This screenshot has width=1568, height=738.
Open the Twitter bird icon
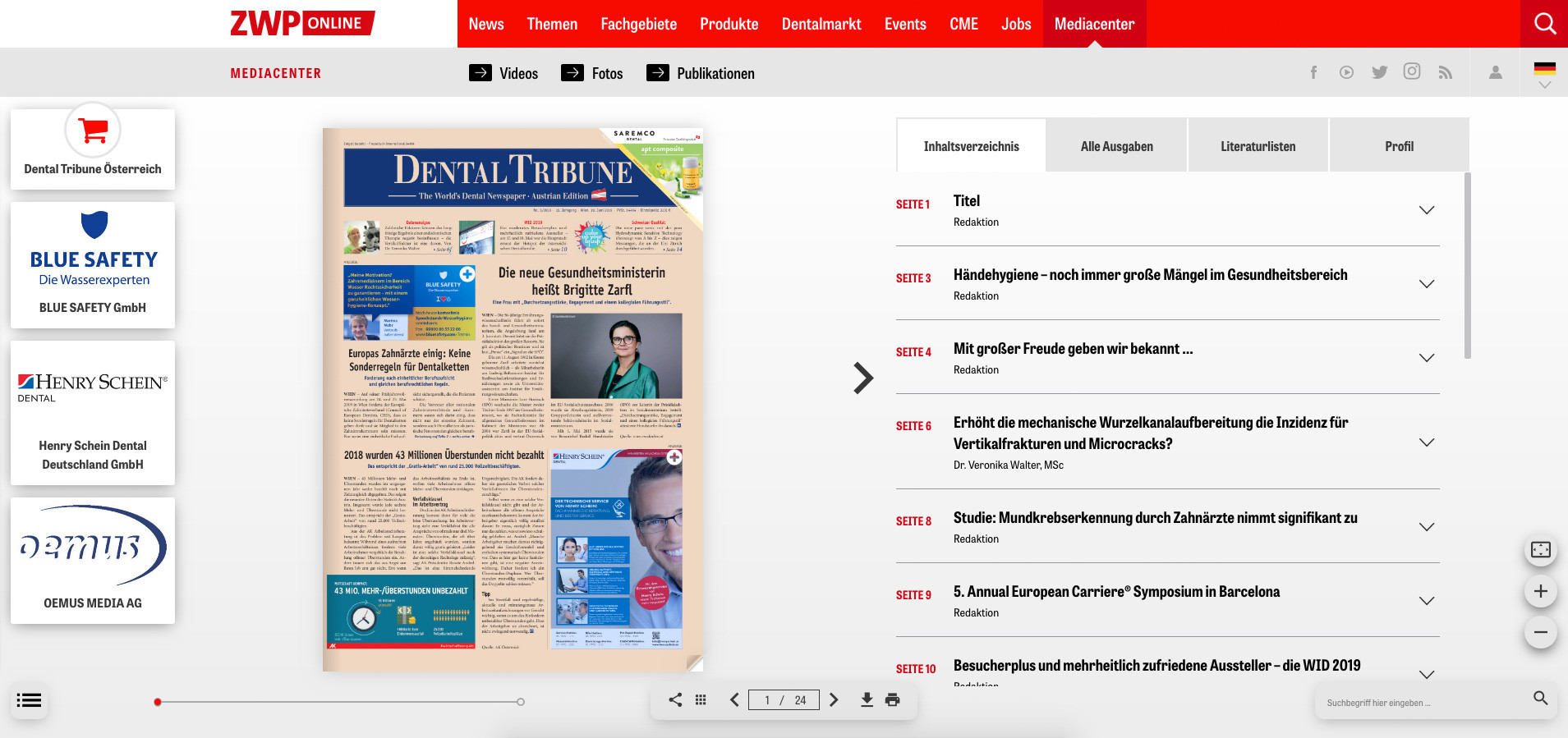point(1380,72)
